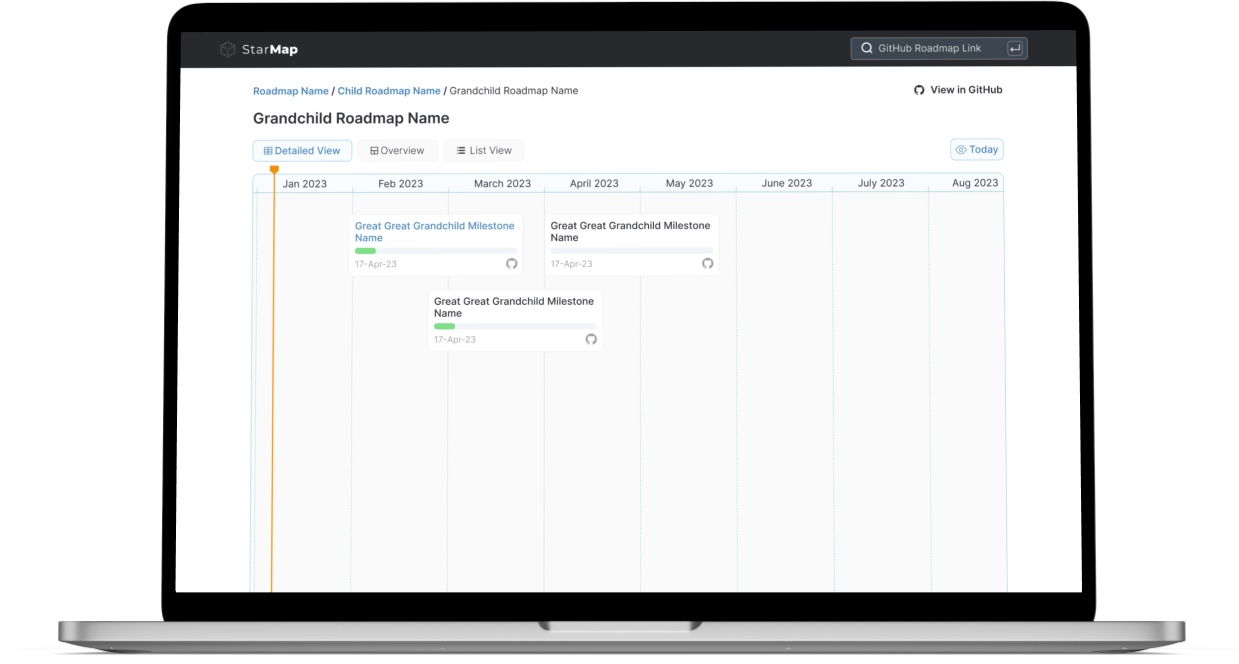Switch to the List View tab
Image resolution: width=1239 pixels, height=664 pixels.
[x=484, y=151]
